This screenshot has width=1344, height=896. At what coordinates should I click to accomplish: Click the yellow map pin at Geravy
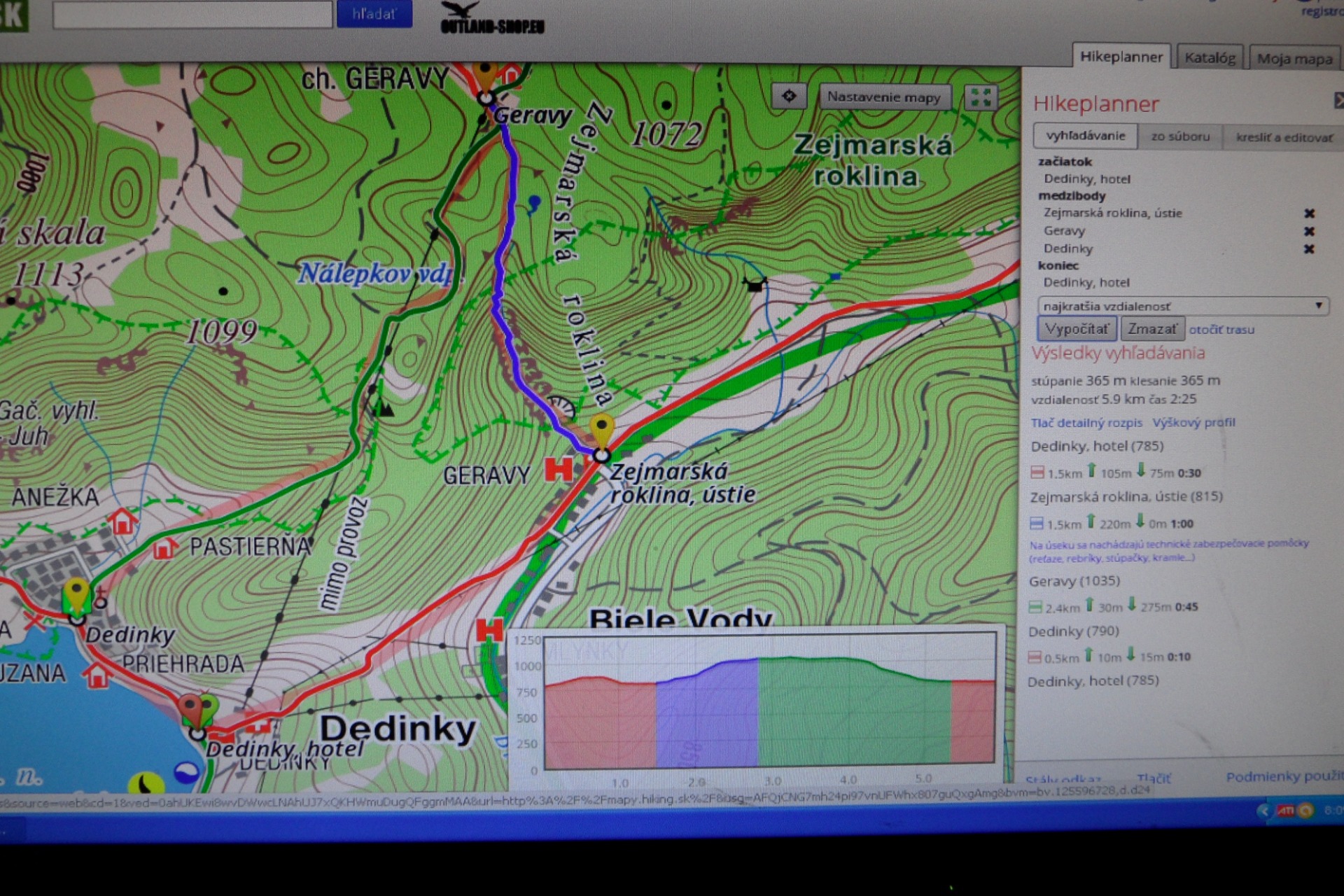coord(484,73)
